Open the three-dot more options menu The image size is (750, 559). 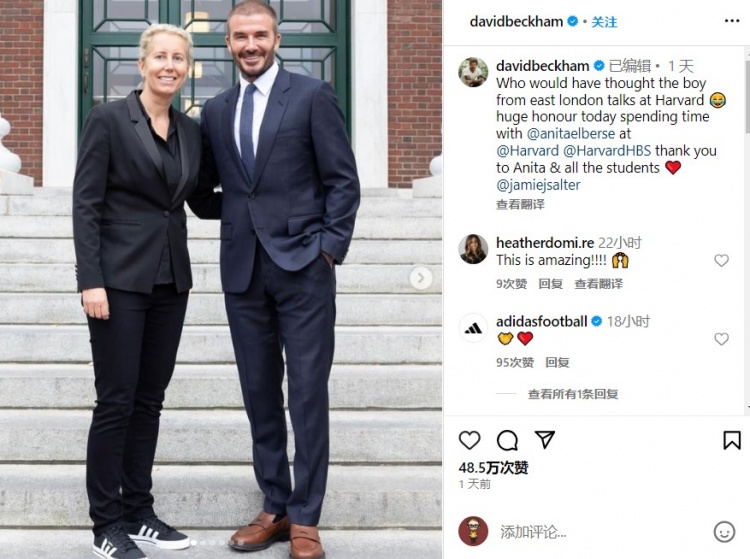(732, 21)
